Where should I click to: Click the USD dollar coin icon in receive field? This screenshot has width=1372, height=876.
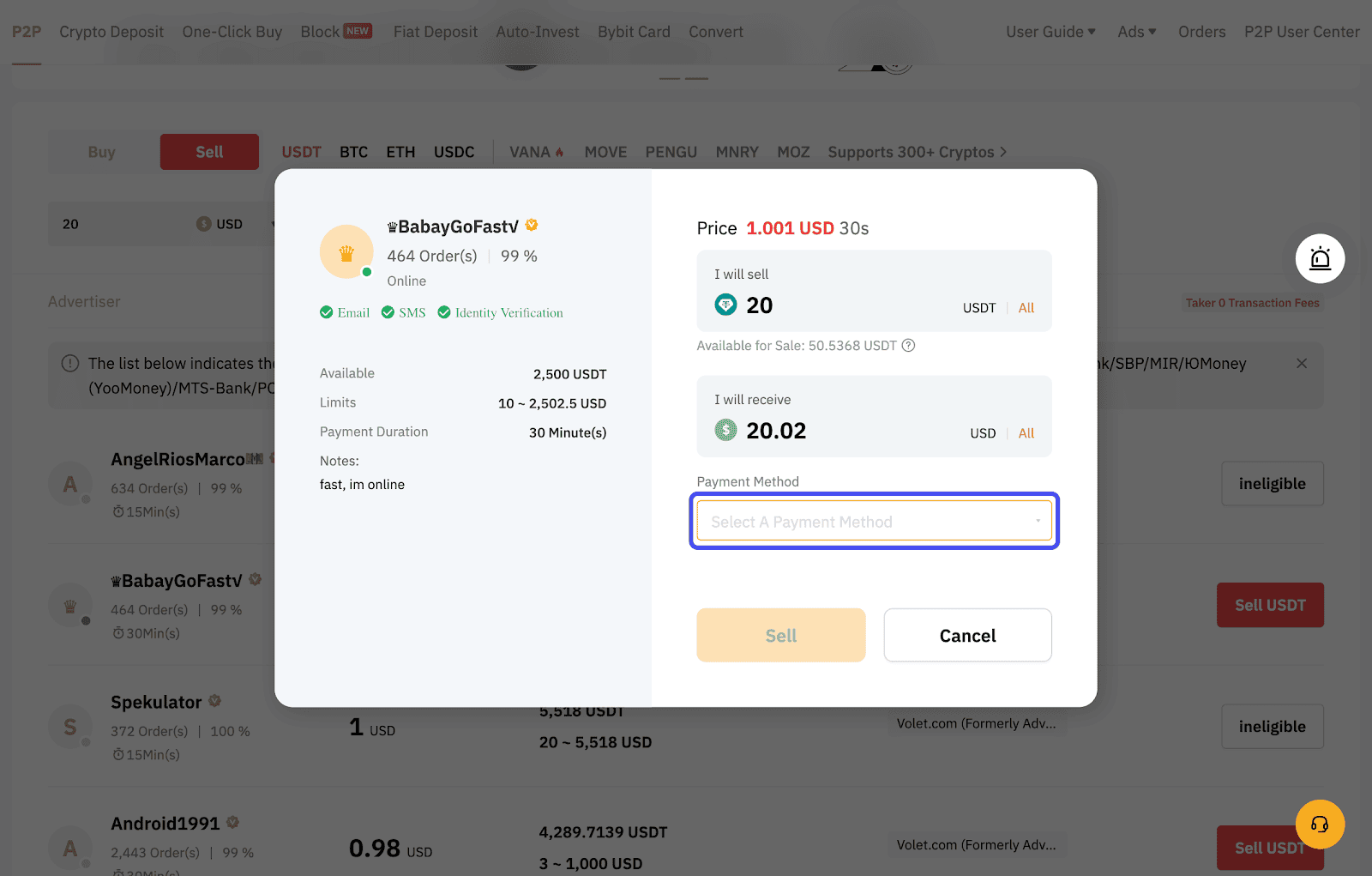[x=725, y=430]
